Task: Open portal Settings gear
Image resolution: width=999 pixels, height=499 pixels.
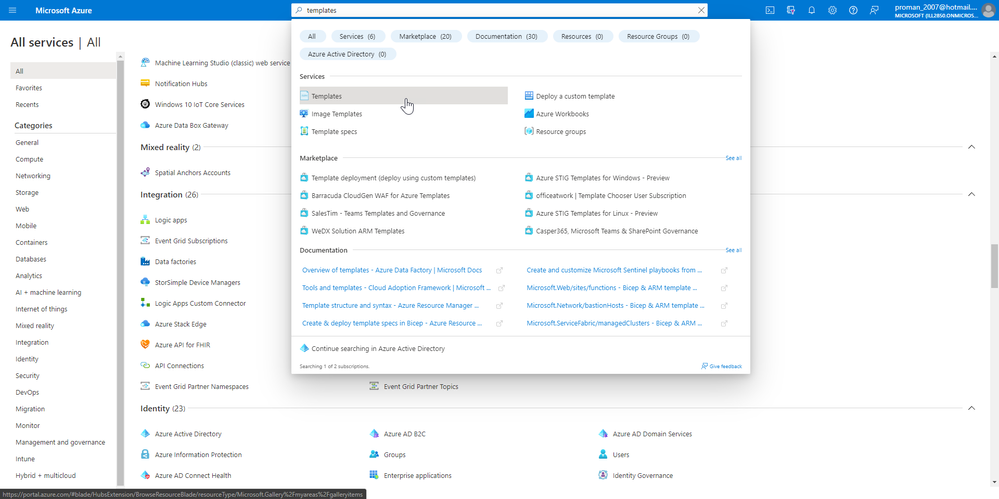Action: pyautogui.click(x=832, y=10)
